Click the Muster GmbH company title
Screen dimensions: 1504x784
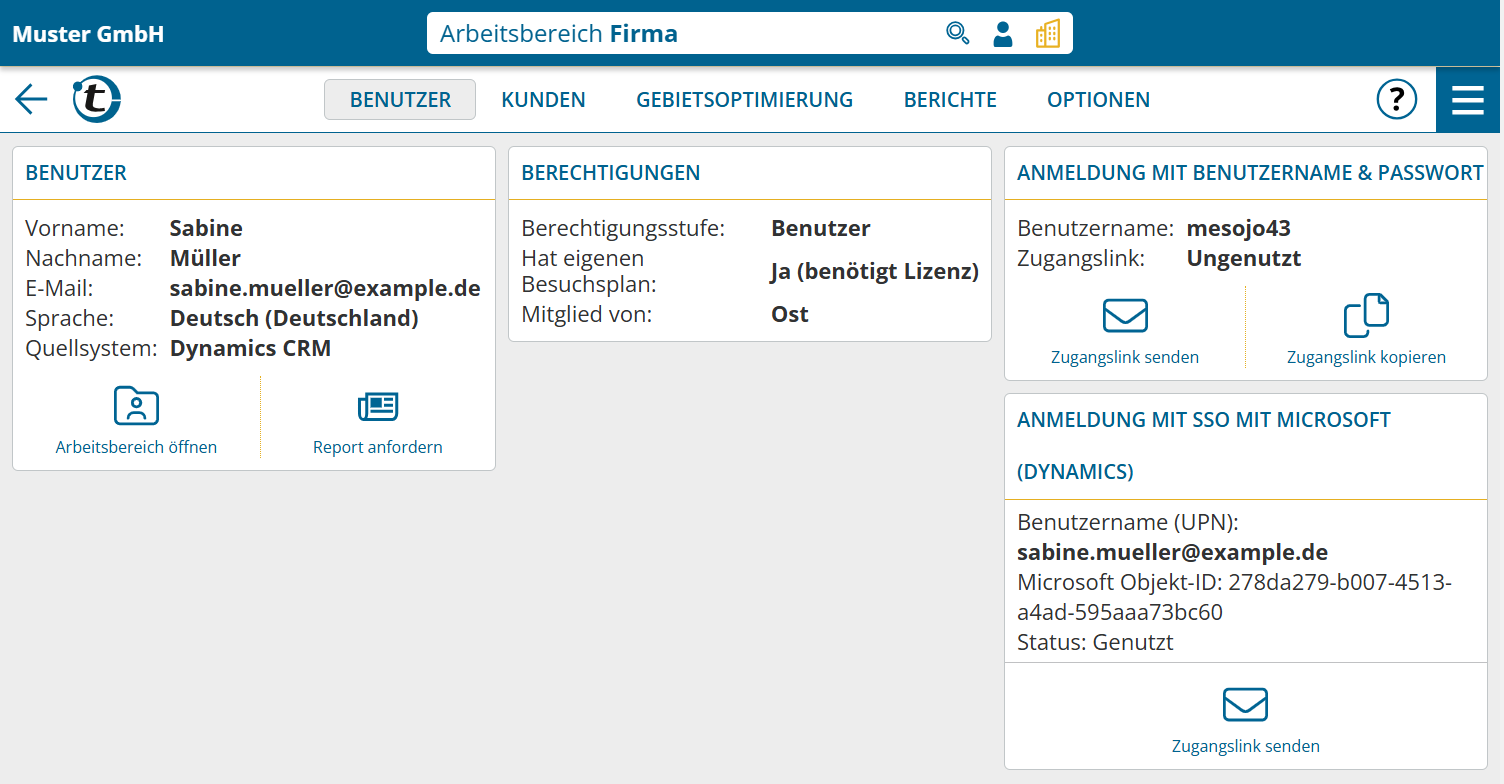point(88,34)
